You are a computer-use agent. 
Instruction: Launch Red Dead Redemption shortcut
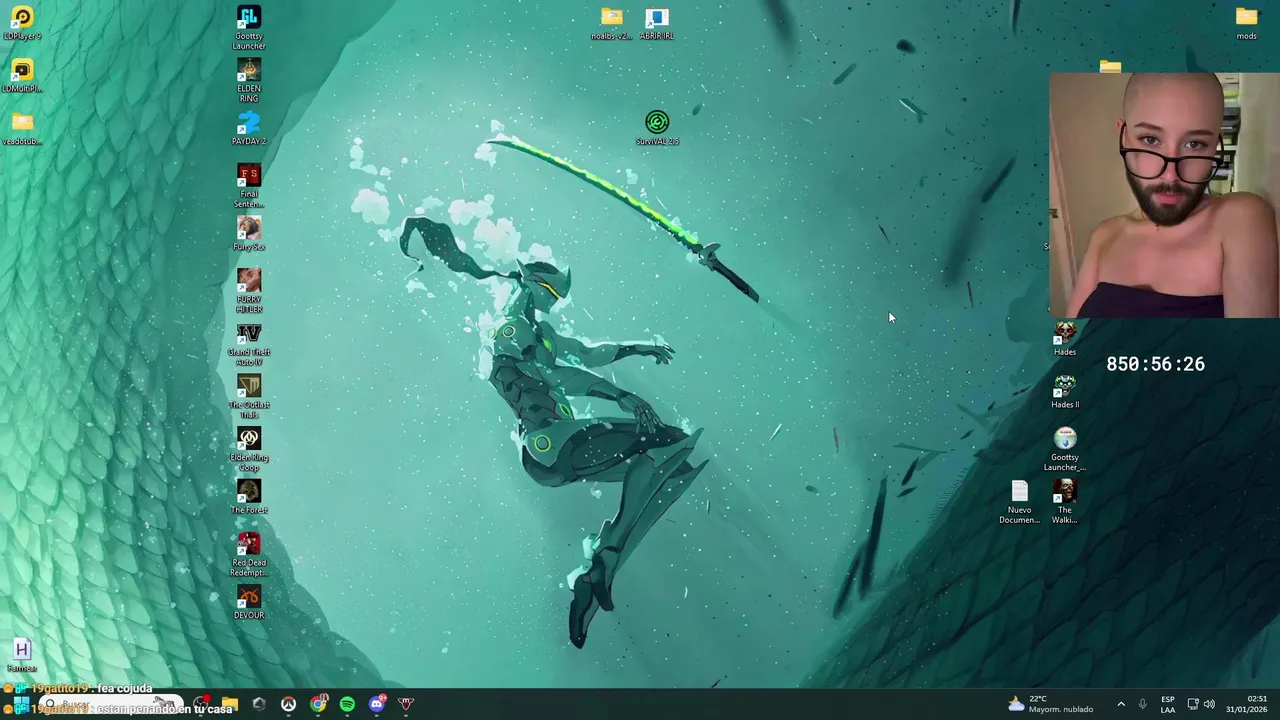[249, 555]
